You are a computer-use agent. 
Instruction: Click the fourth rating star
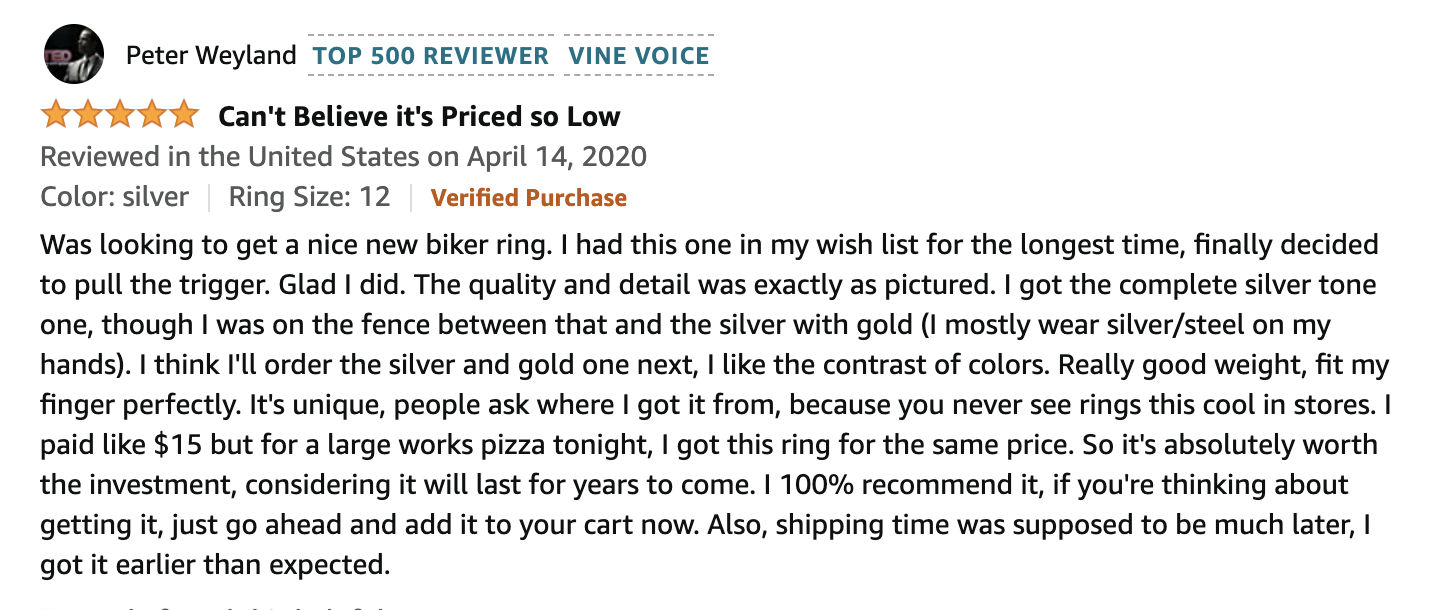152,116
